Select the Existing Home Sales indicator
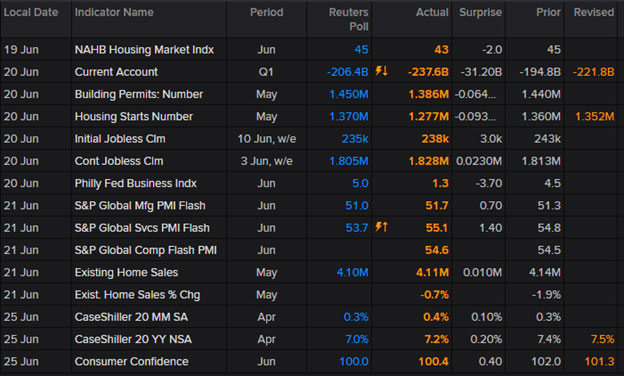The width and height of the screenshot is (624, 376). (x=126, y=273)
